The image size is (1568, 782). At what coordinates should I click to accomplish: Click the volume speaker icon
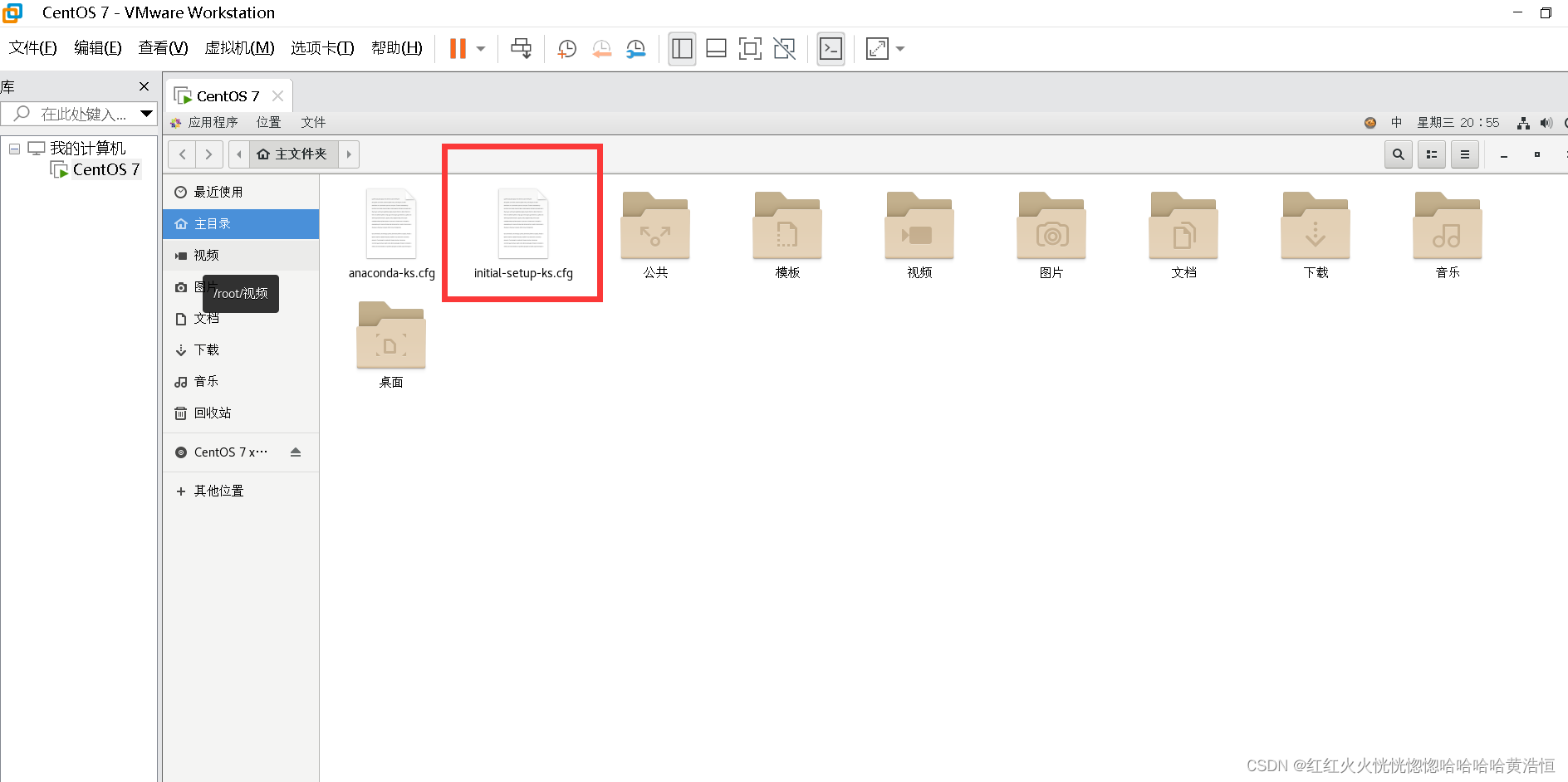(1546, 123)
